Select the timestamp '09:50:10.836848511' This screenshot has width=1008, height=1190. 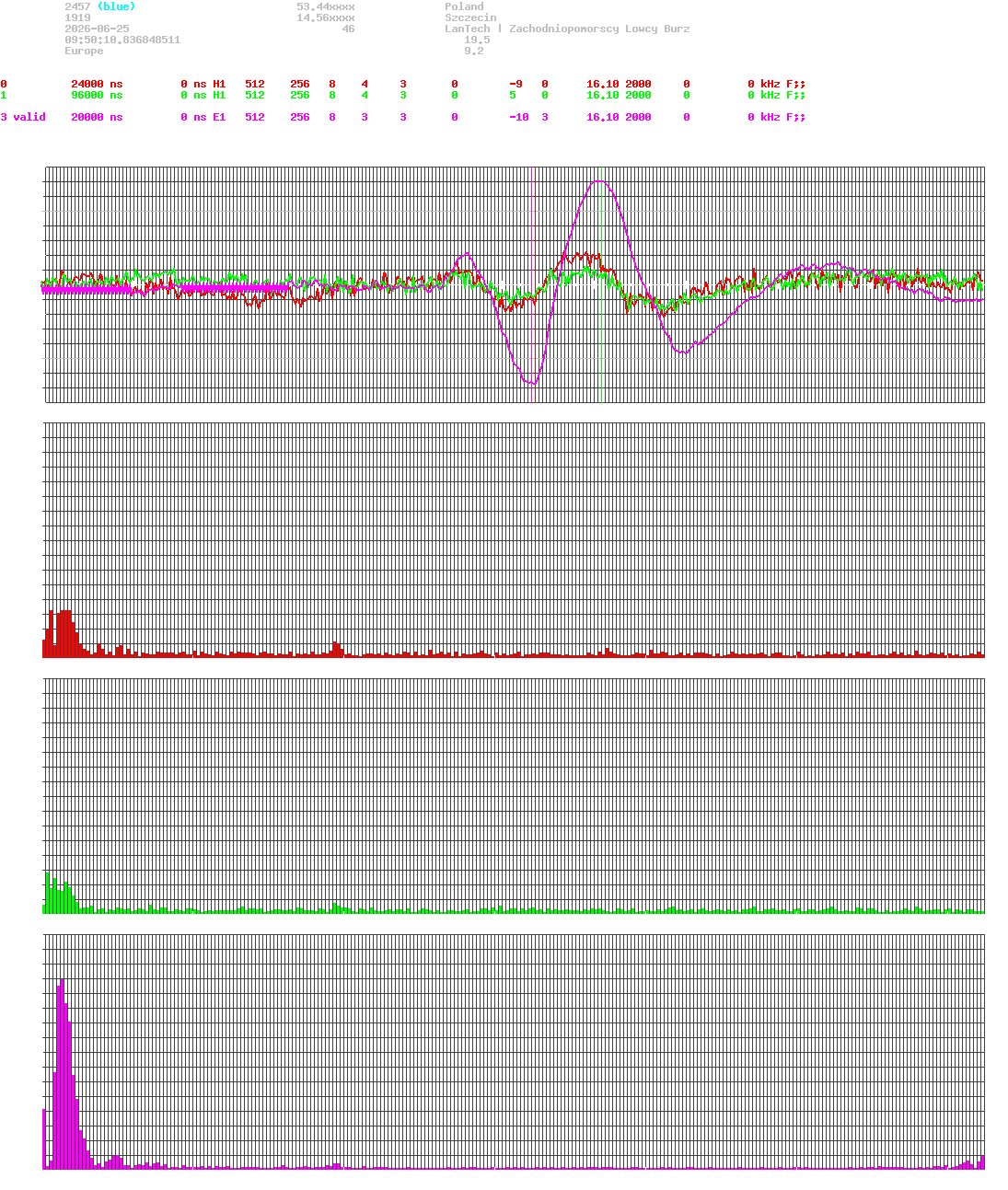pyautogui.click(x=122, y=40)
